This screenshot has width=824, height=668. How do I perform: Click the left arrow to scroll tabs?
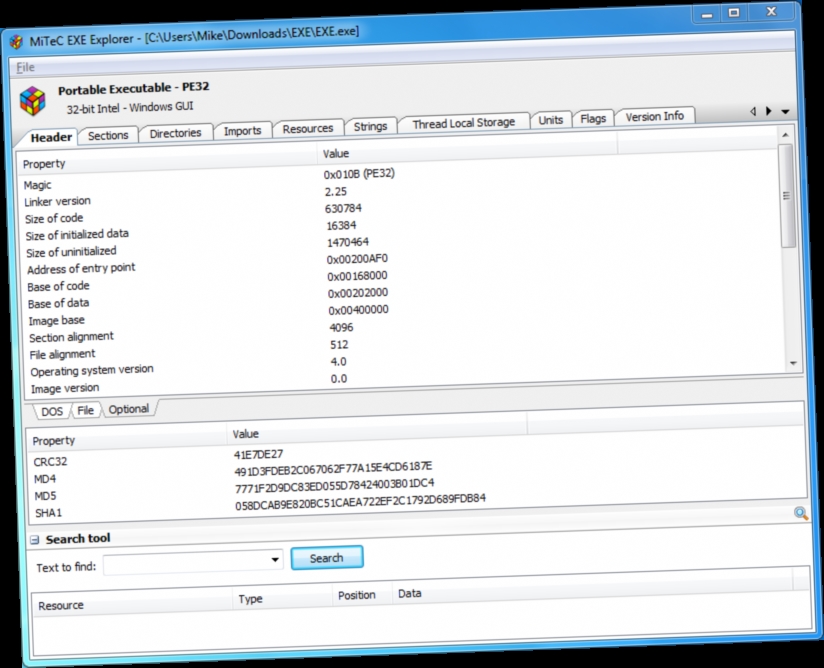point(753,112)
